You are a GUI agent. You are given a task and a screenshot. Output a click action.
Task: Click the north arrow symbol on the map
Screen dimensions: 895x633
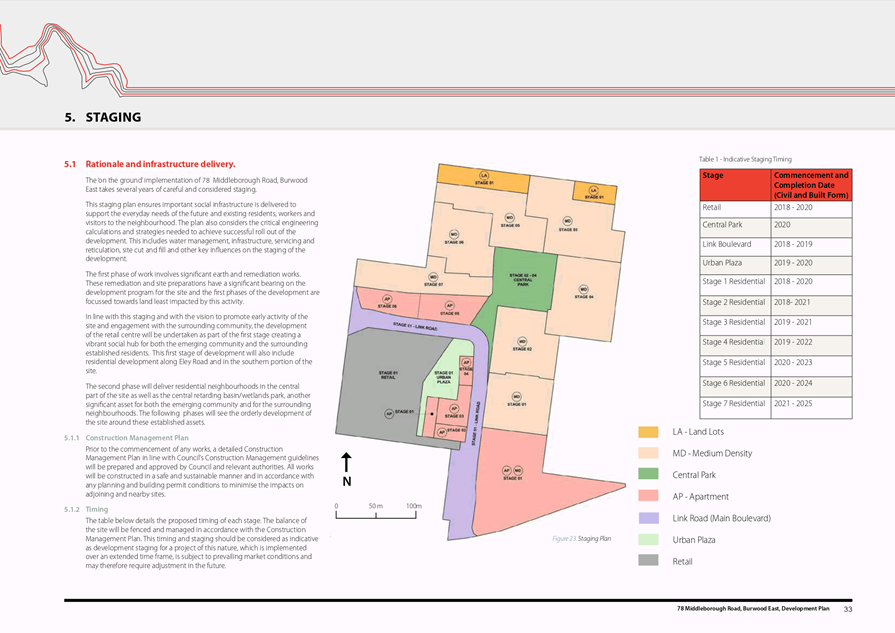346,469
